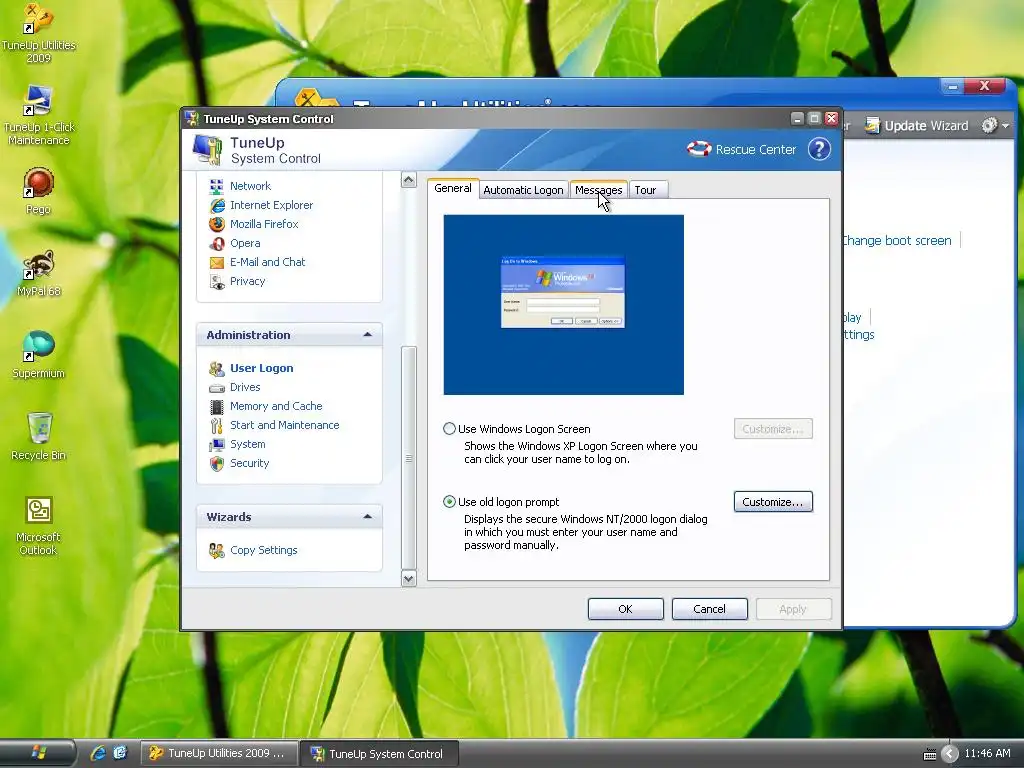Open the Network category icon
This screenshot has height=768, width=1024.
216,186
